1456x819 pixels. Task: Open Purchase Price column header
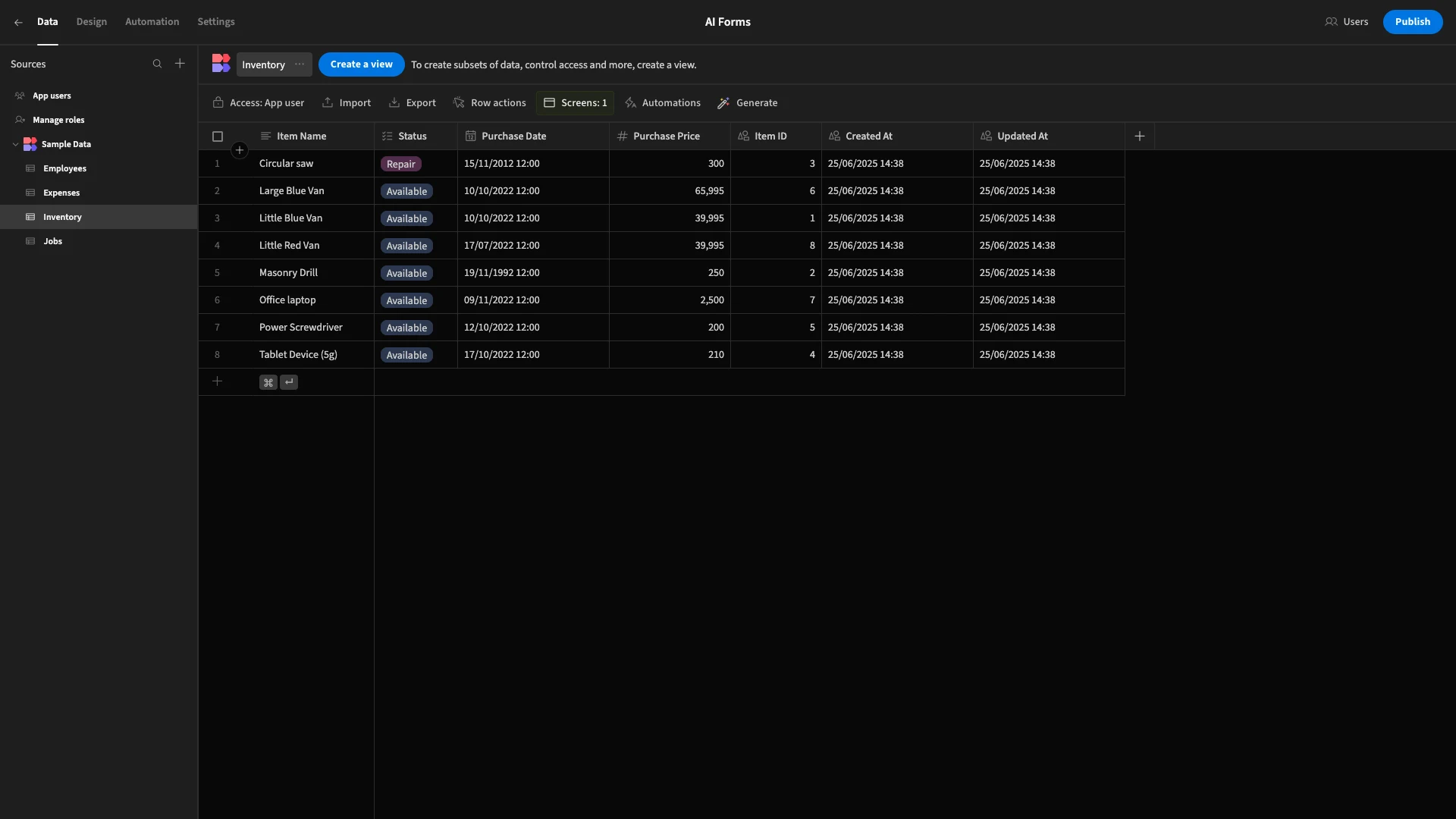tap(670, 136)
